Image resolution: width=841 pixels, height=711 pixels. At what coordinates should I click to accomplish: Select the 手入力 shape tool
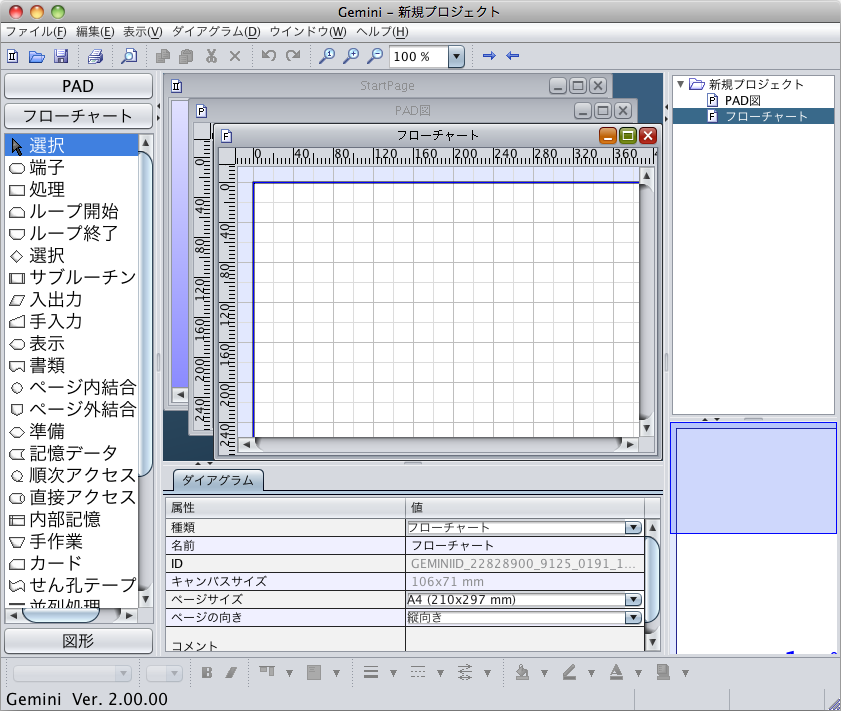pos(72,321)
